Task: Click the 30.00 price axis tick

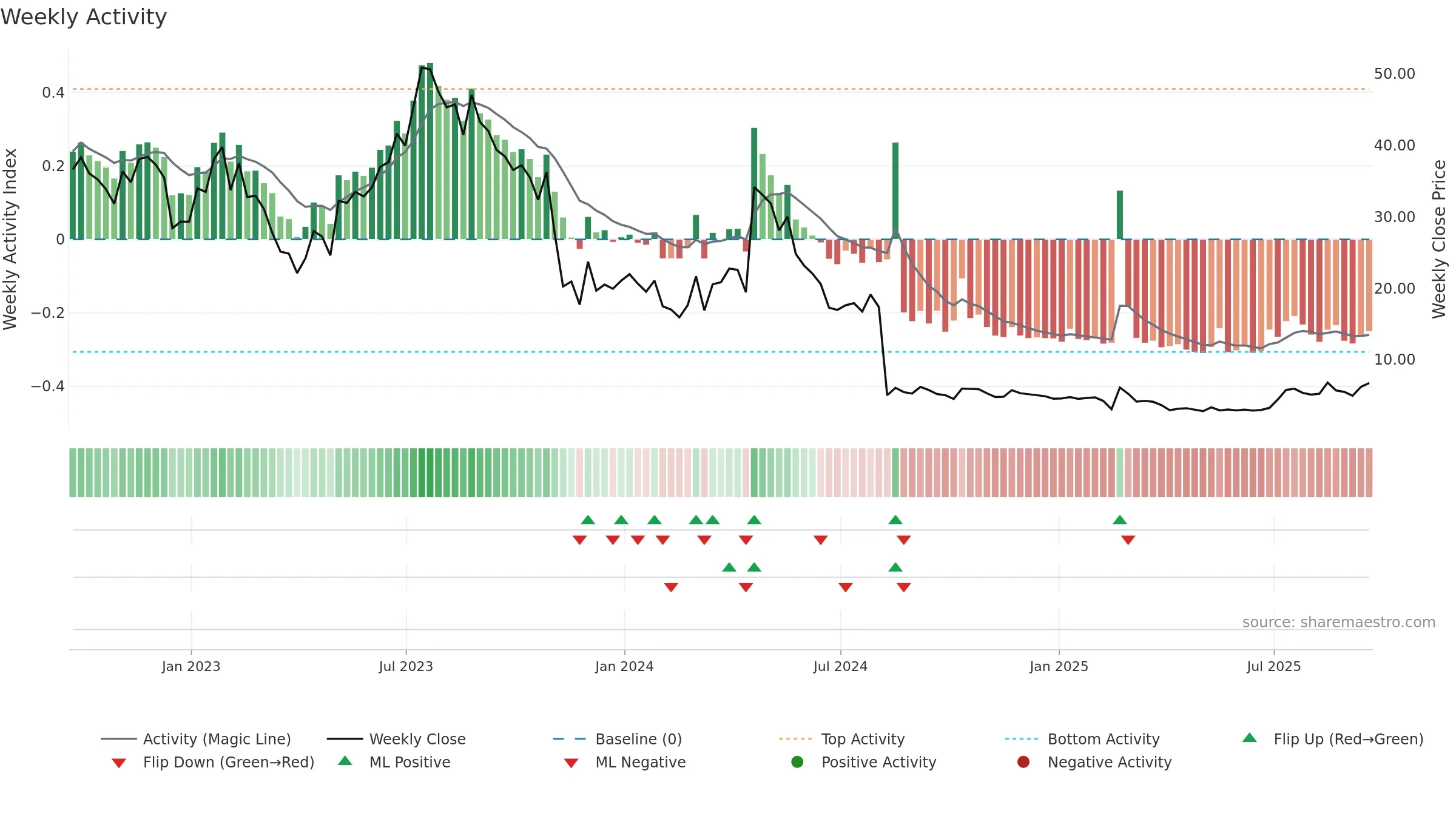Action: (1394, 217)
